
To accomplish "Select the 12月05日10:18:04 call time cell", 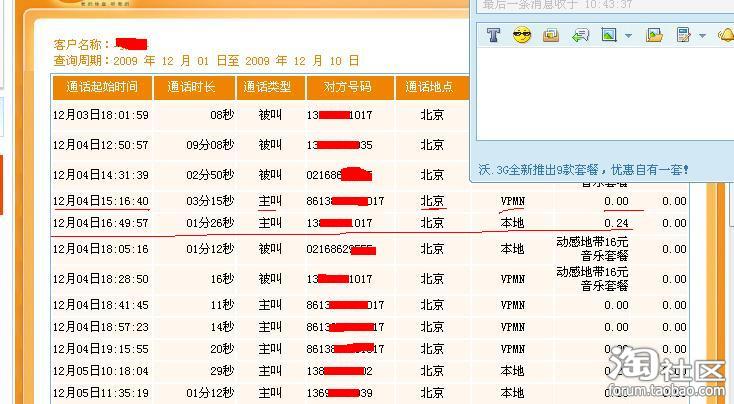I will (x=101, y=371).
